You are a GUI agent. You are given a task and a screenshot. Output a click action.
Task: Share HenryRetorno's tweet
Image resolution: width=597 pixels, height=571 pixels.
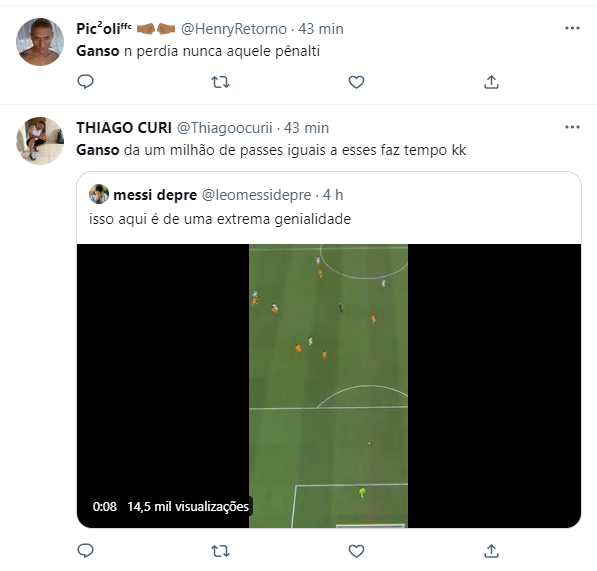coord(491,82)
